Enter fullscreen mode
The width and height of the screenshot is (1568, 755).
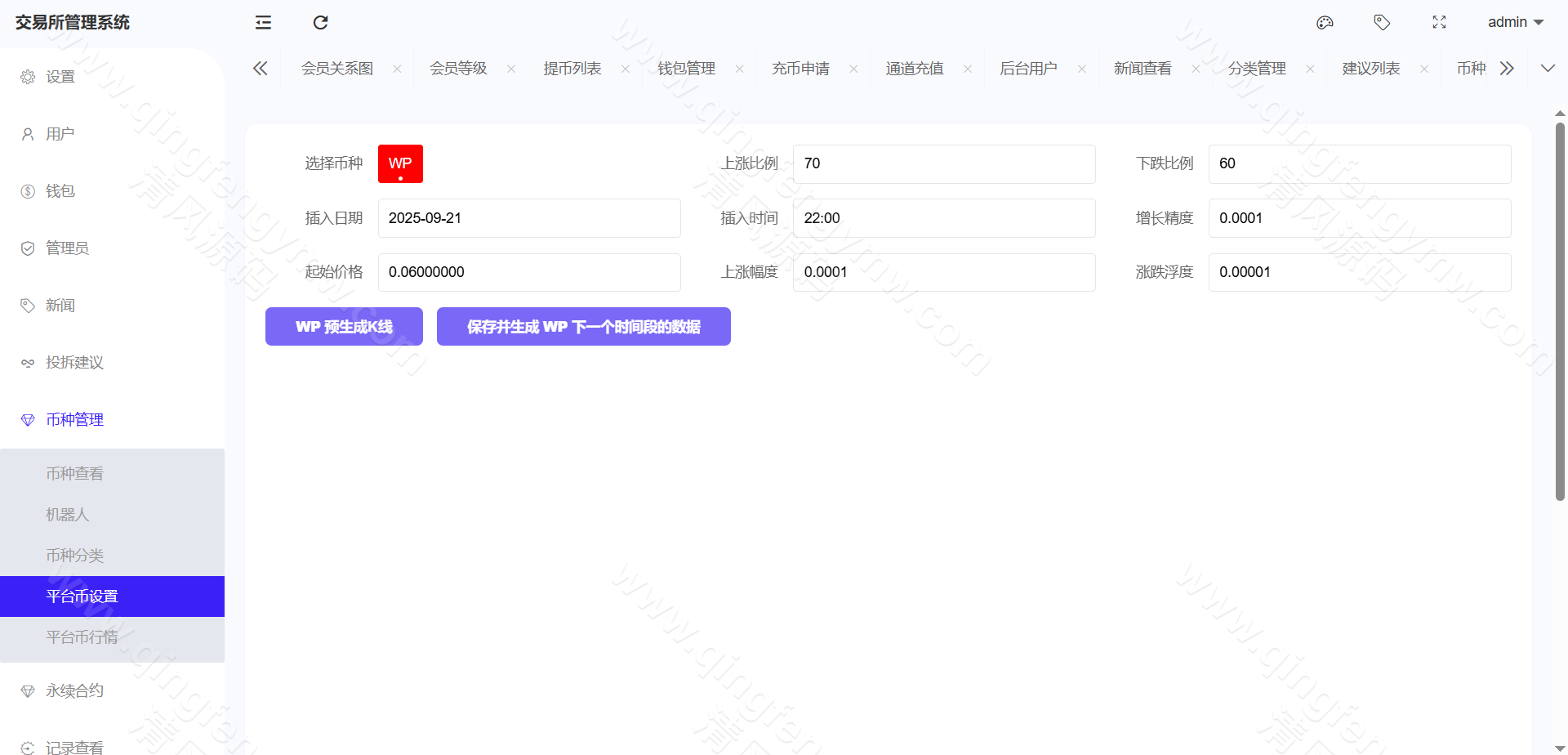coord(1439,22)
